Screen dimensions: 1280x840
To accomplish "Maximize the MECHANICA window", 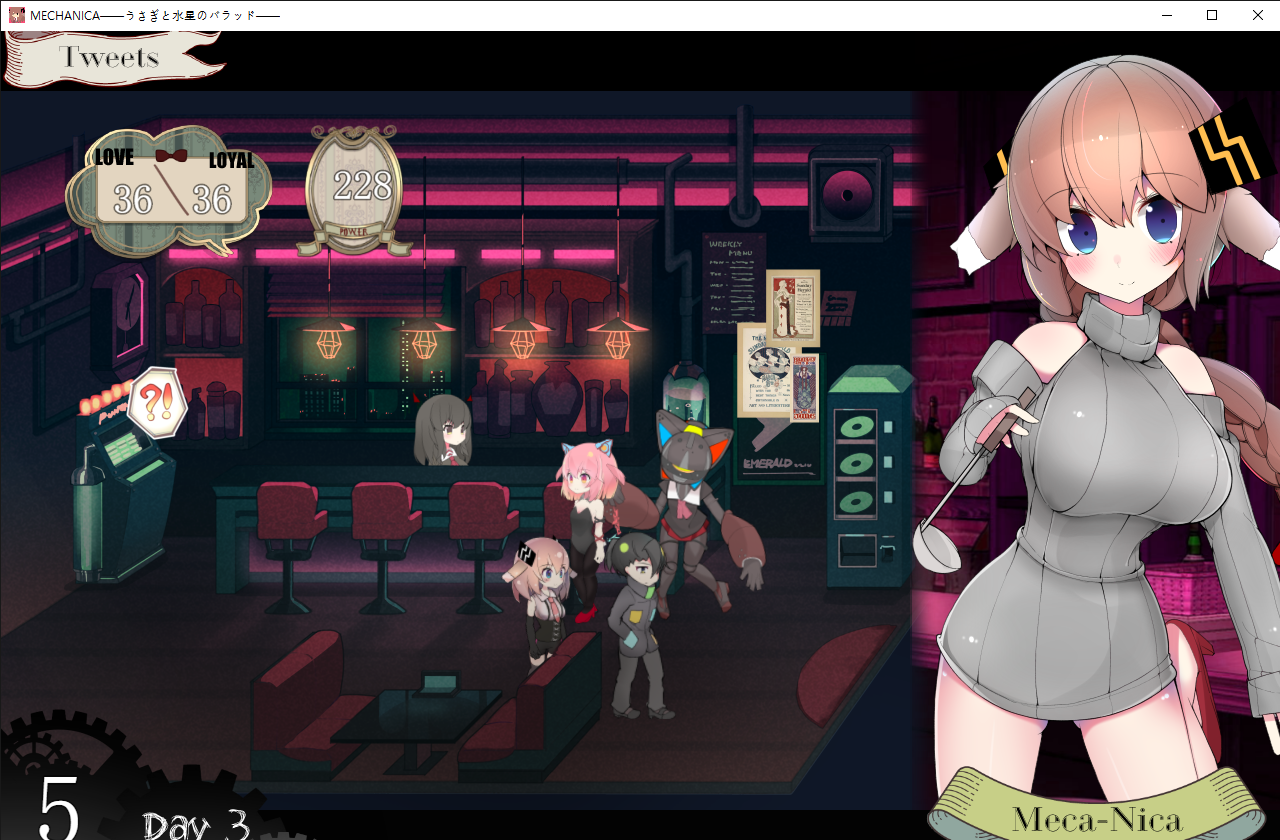I will [1212, 15].
